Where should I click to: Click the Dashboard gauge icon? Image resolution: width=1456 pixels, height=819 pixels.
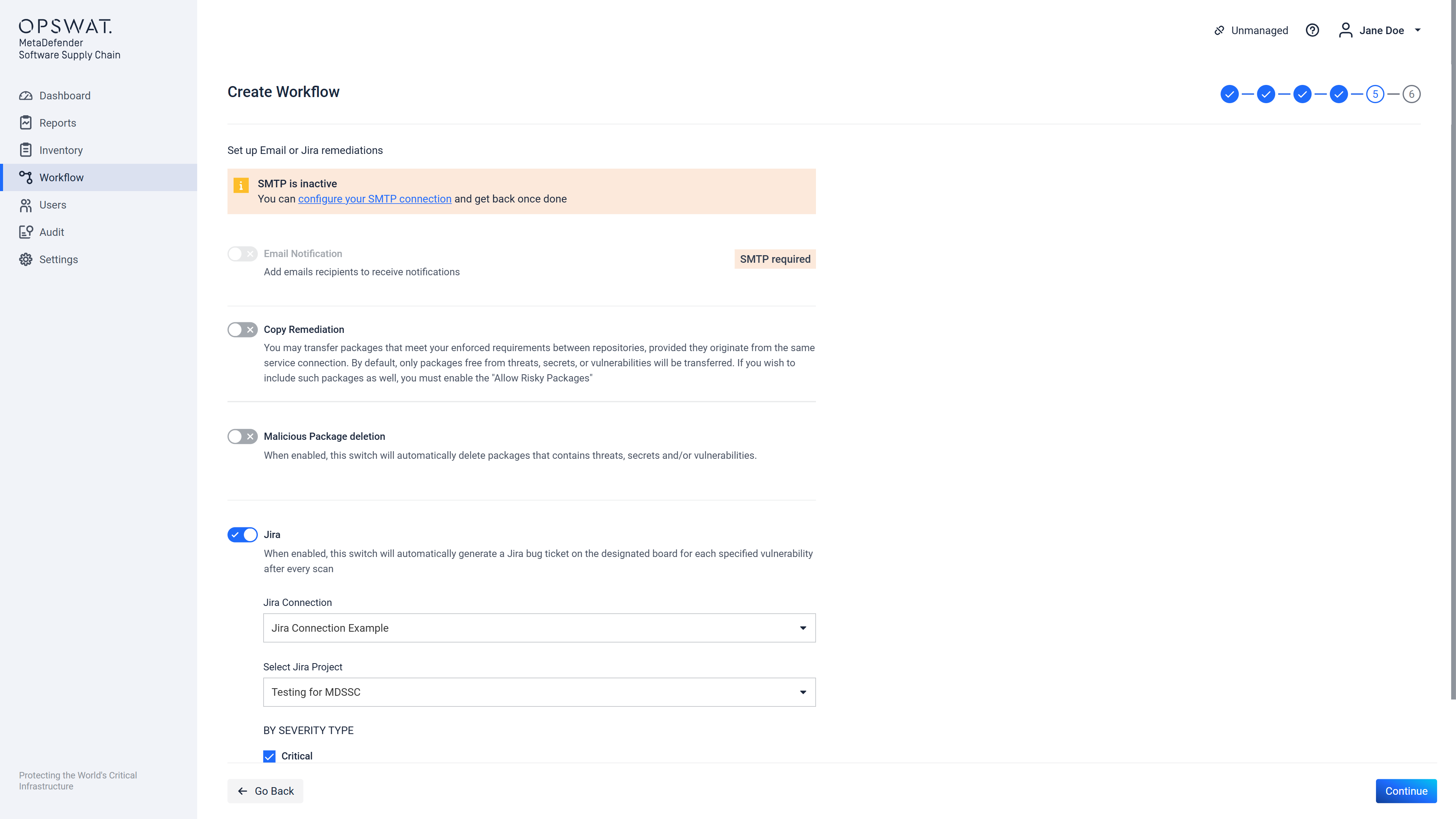25,96
